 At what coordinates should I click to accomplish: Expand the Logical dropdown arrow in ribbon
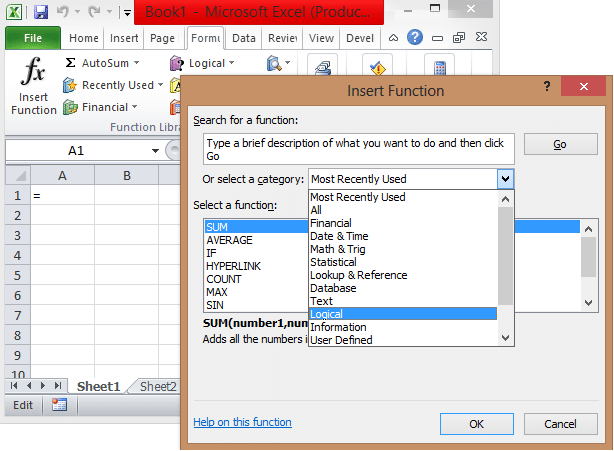pyautogui.click(x=231, y=62)
